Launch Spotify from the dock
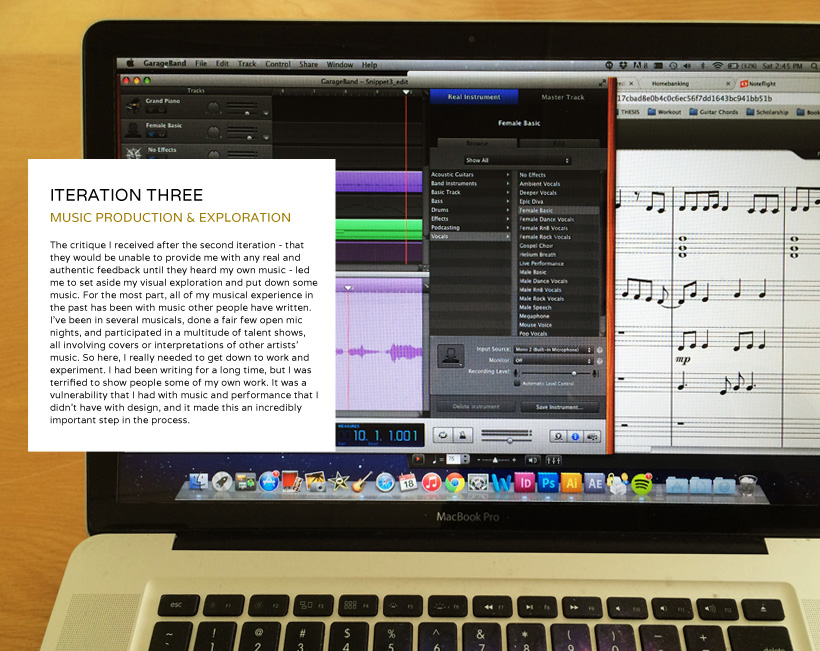This screenshot has width=820, height=651. click(642, 484)
